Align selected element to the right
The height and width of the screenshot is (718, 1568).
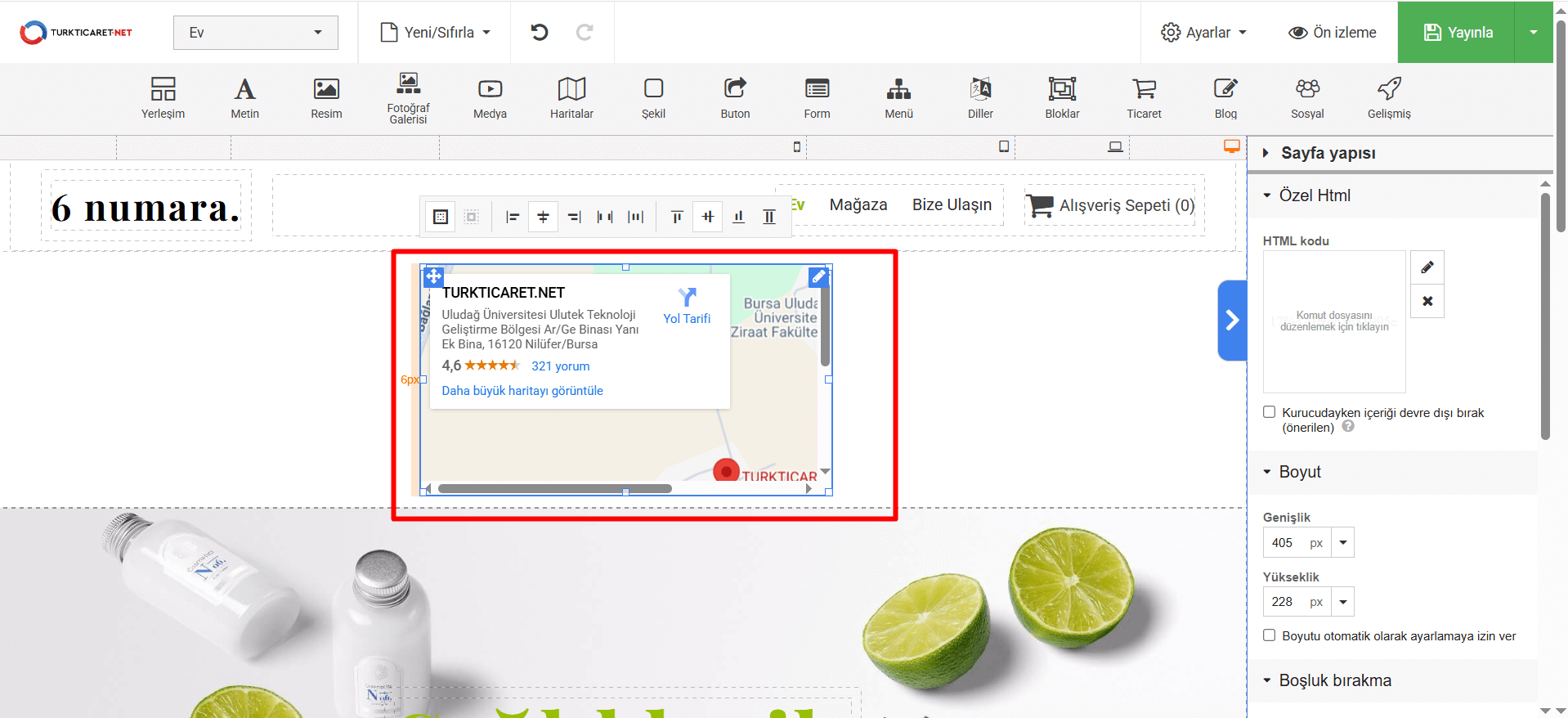point(574,217)
